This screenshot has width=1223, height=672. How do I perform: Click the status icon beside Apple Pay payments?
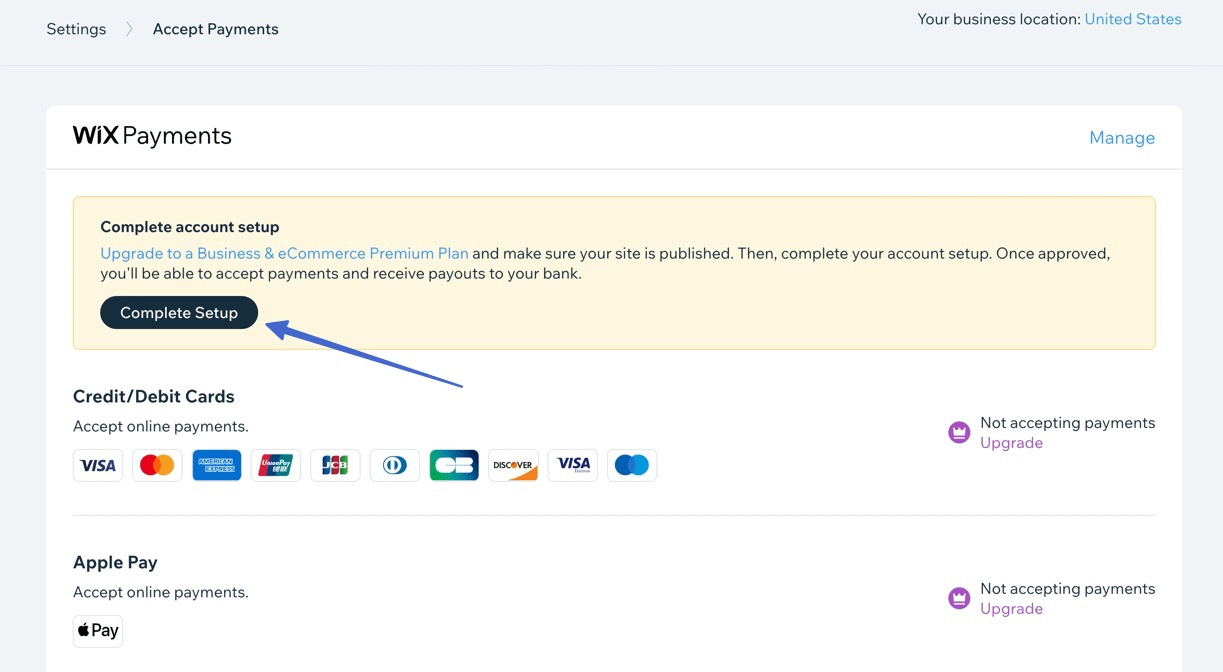point(959,597)
